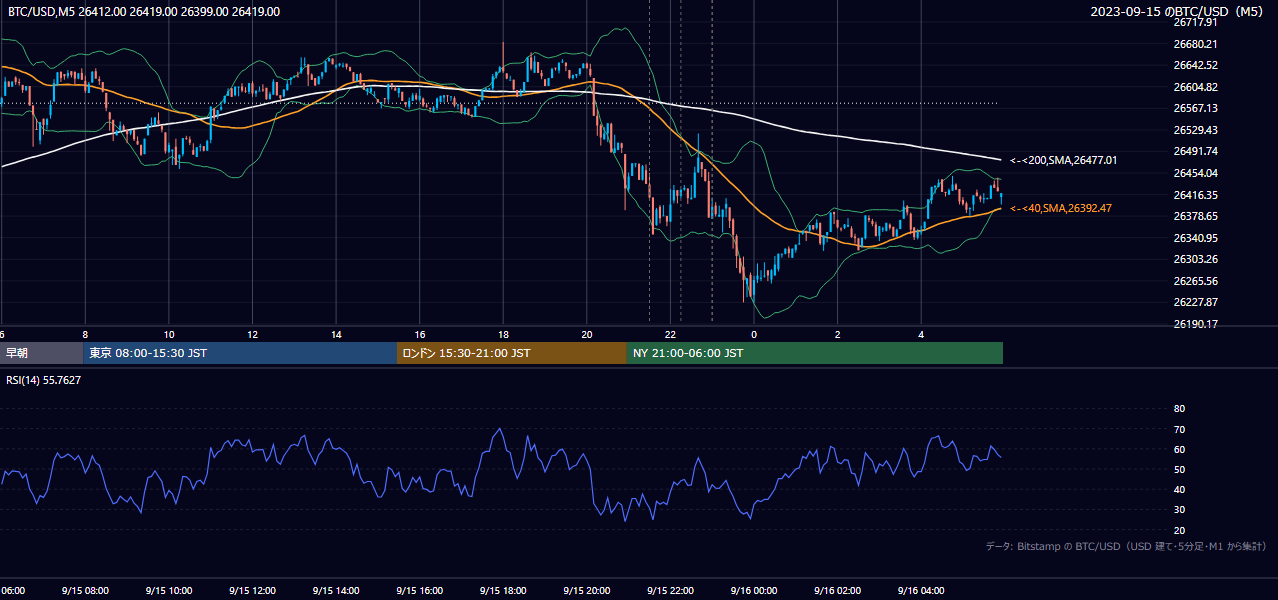Select the 東京 08:00-15:30 JST session bar
The width and height of the screenshot is (1278, 600).
point(240,353)
